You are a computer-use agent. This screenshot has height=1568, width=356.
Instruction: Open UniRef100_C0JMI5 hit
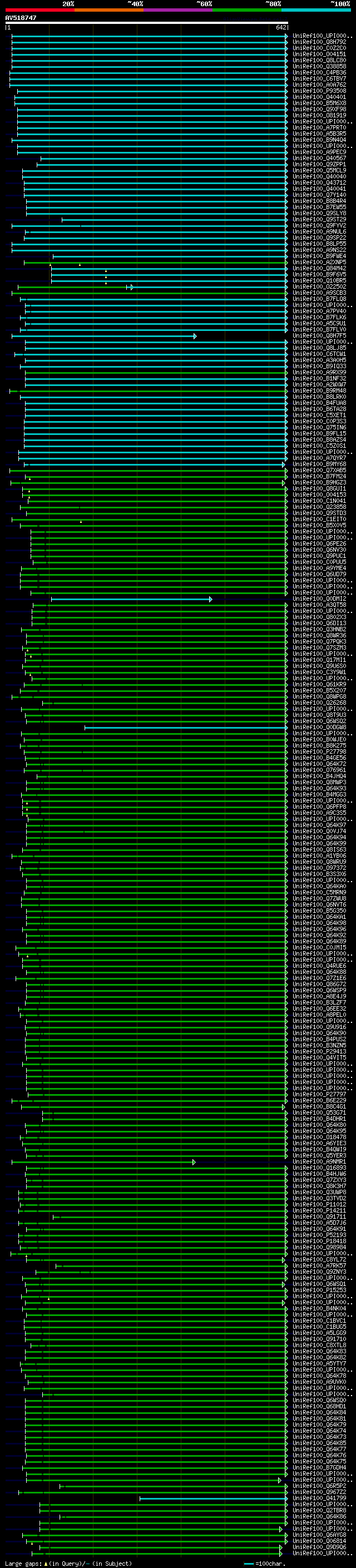click(319, 948)
